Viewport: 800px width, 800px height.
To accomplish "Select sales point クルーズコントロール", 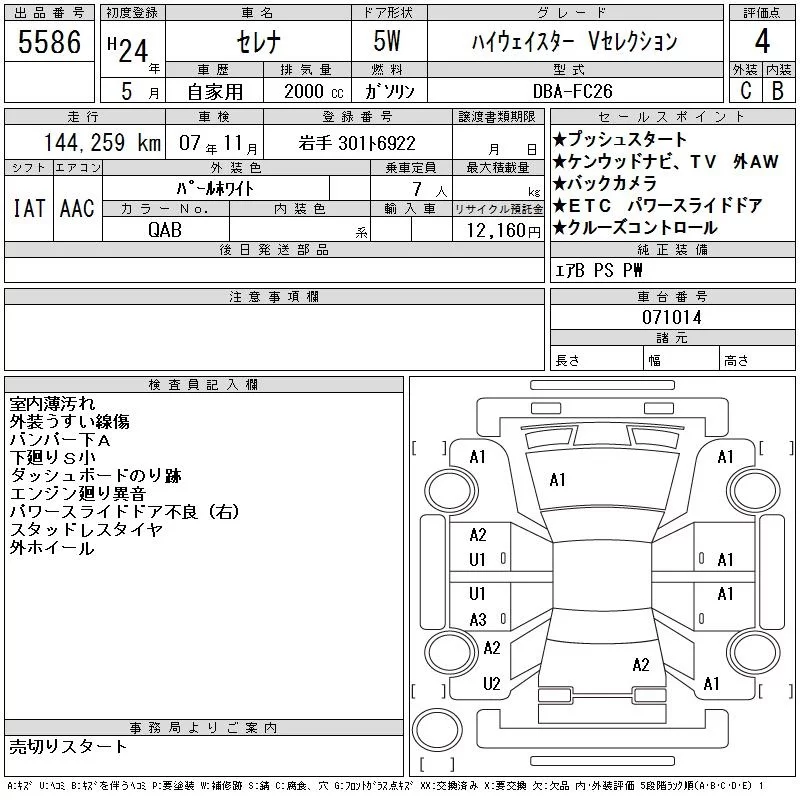I will click(x=635, y=227).
